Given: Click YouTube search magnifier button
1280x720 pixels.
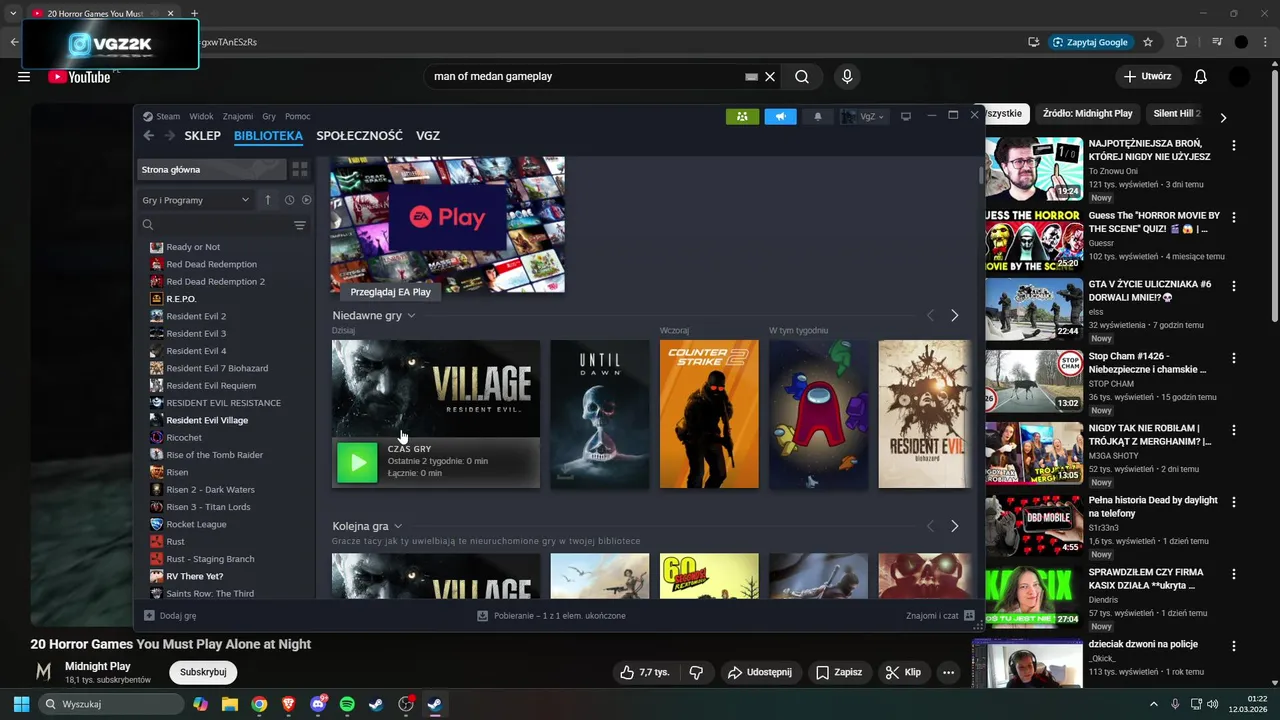Looking at the screenshot, I should tap(802, 77).
